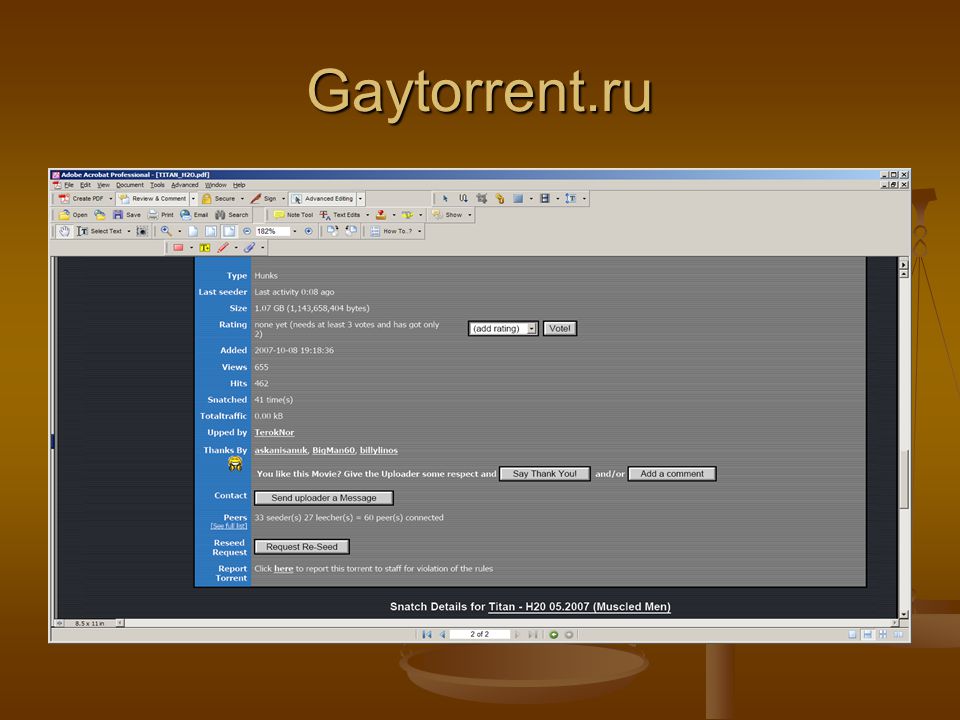Screen dimensions: 960x720
Task: Go to the previous page arrow
Action: point(442,634)
